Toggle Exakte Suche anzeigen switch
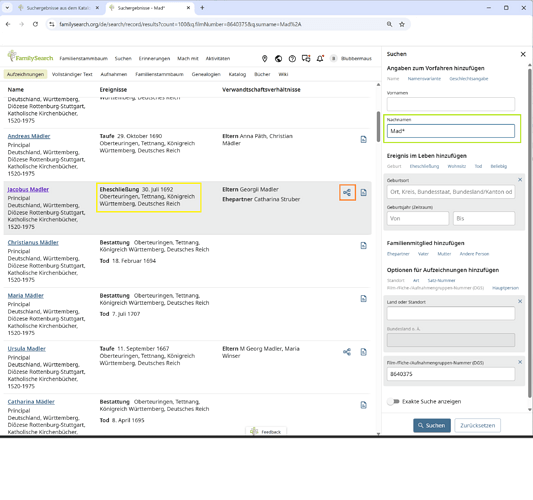Image resolution: width=533 pixels, height=500 pixels. coord(393,401)
